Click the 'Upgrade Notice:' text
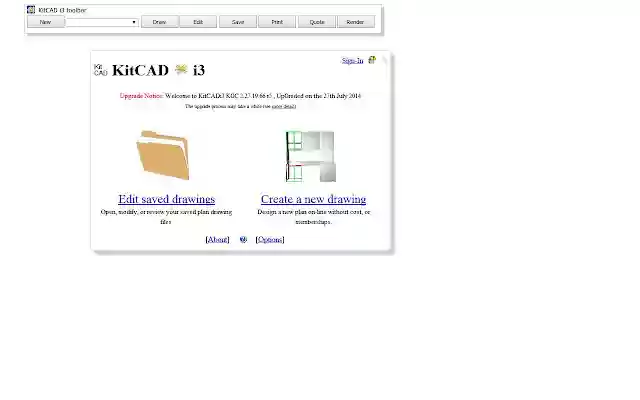 pos(141,96)
